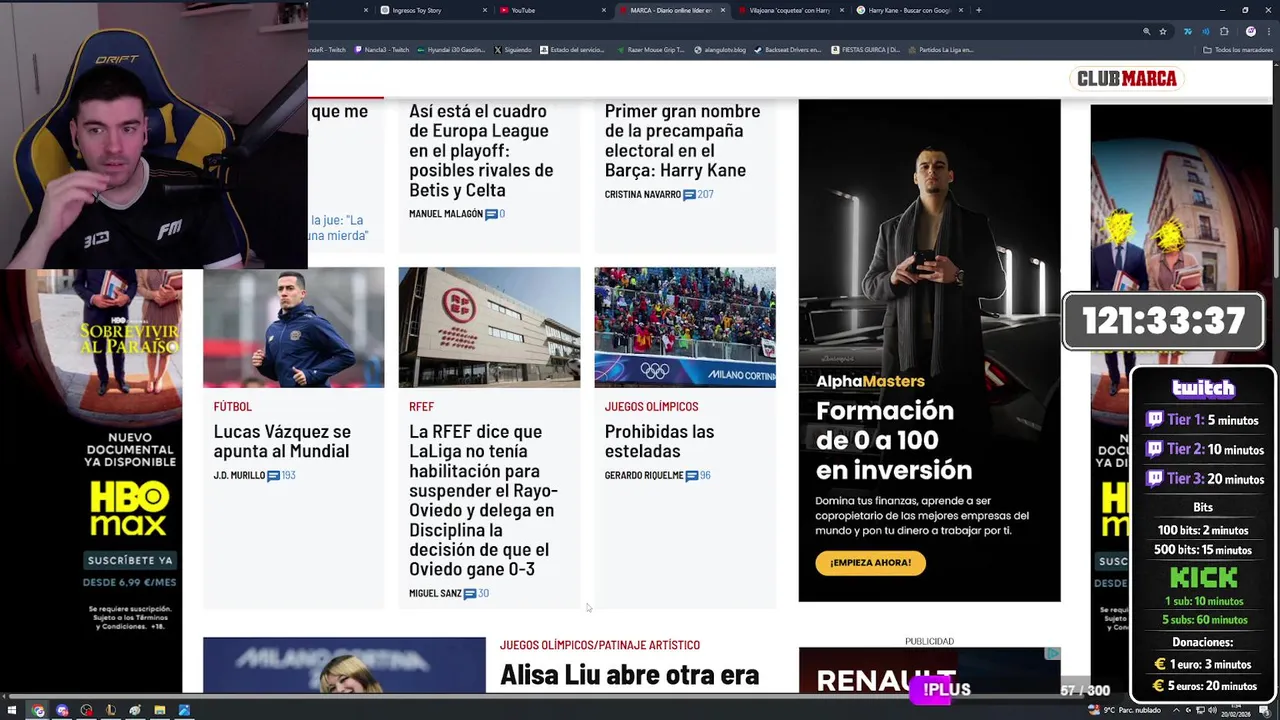
Task: Click the Lucas Vázquez training photo
Action: [x=293, y=327]
